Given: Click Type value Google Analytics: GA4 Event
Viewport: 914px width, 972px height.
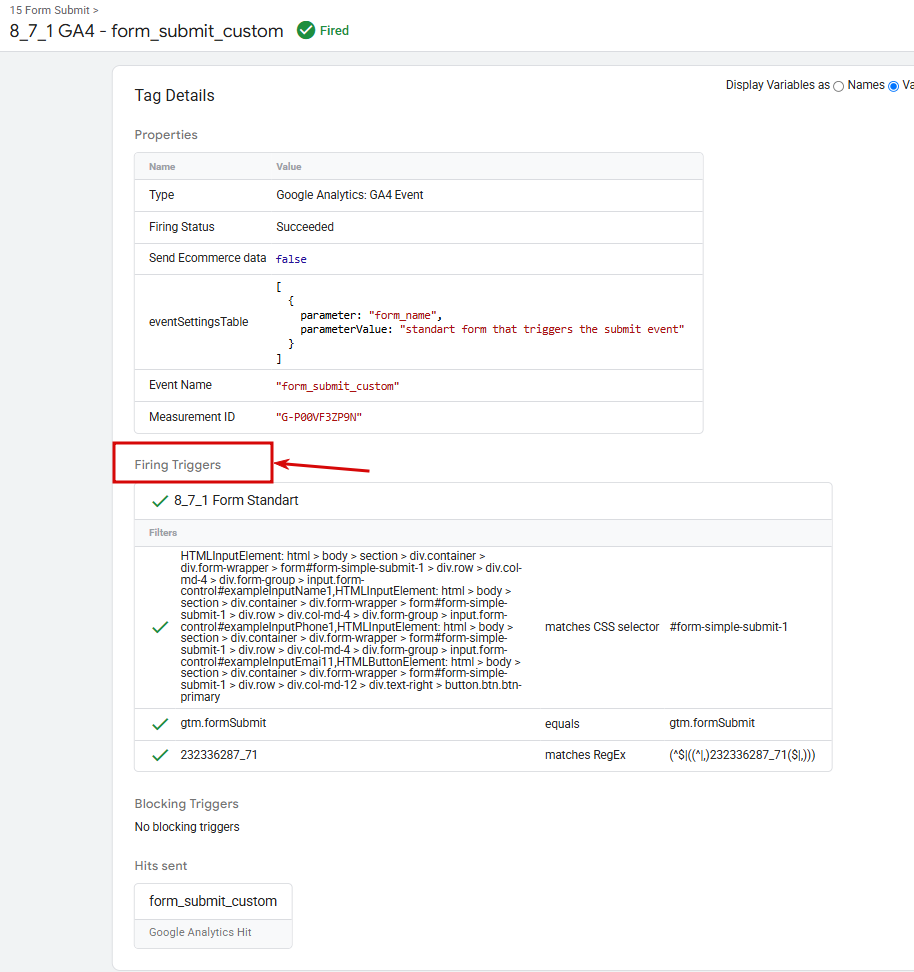Looking at the screenshot, I should click(x=350, y=195).
